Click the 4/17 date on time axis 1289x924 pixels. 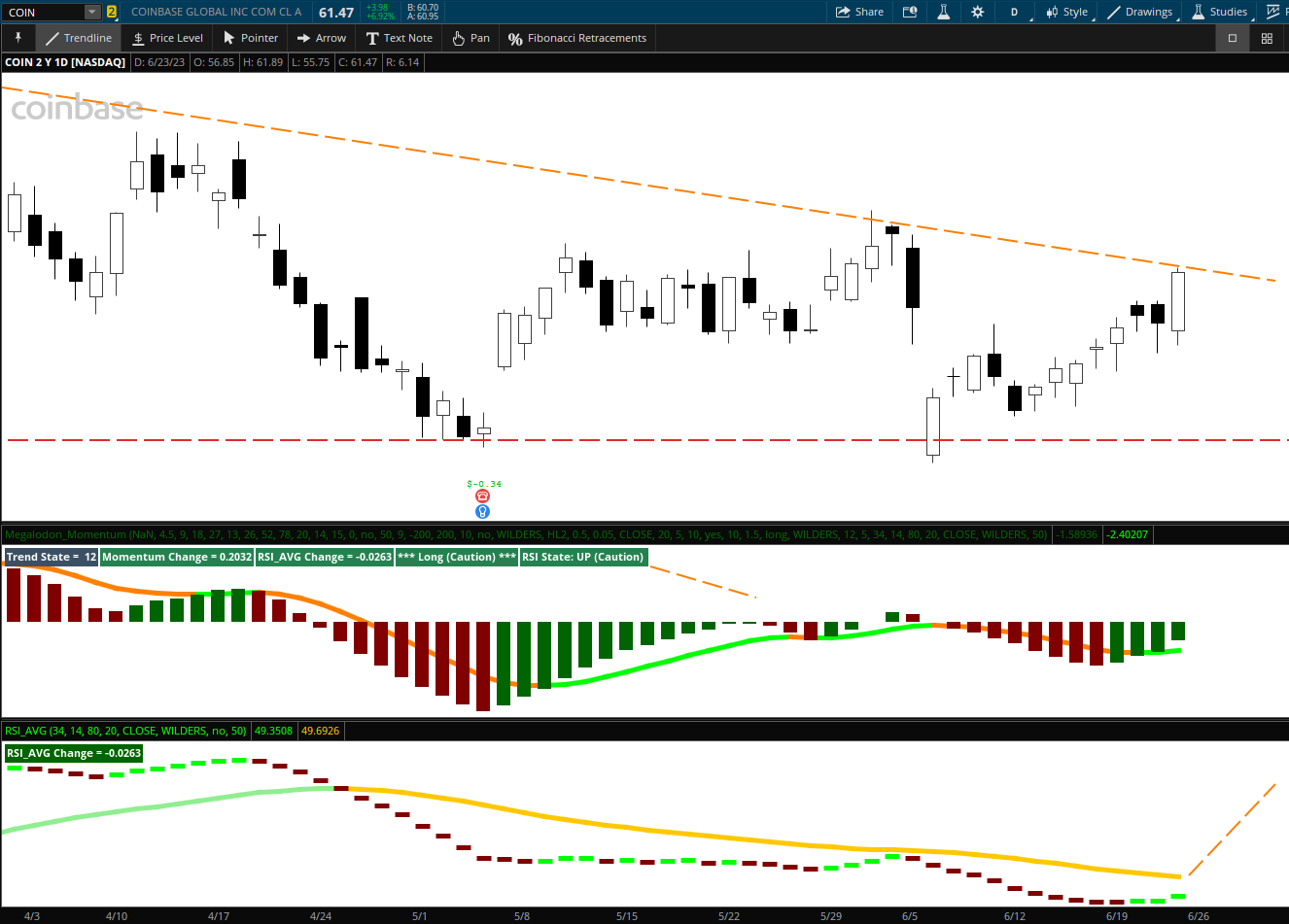[219, 916]
